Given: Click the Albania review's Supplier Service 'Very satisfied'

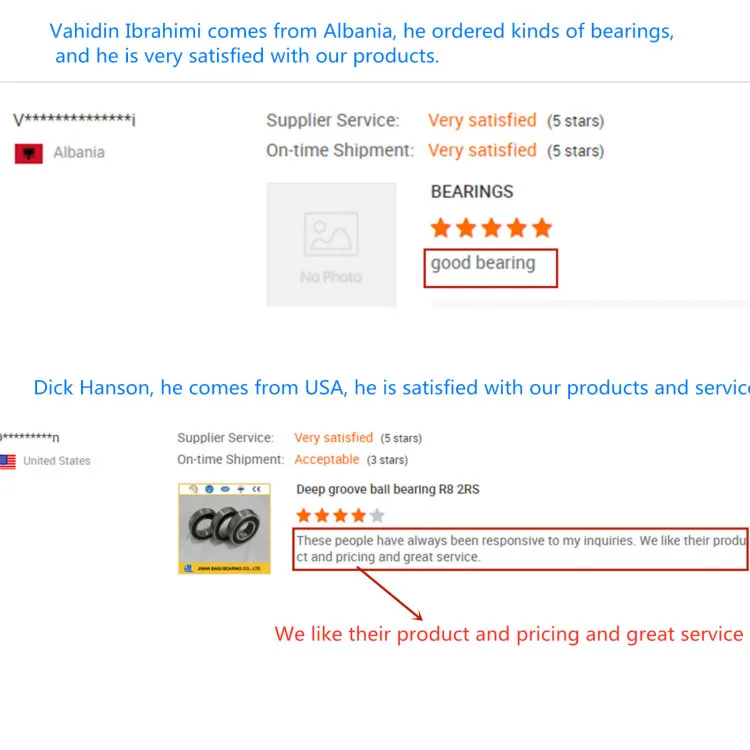Looking at the screenshot, I should (x=482, y=121).
